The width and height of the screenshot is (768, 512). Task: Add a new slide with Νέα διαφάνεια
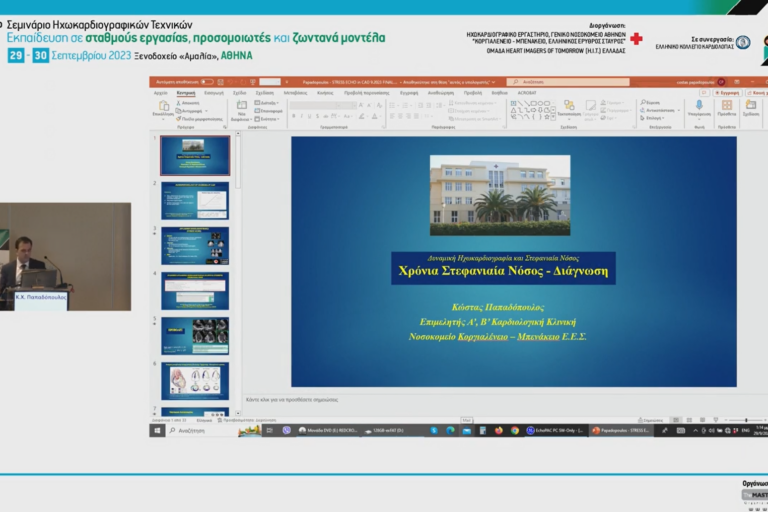(x=241, y=108)
